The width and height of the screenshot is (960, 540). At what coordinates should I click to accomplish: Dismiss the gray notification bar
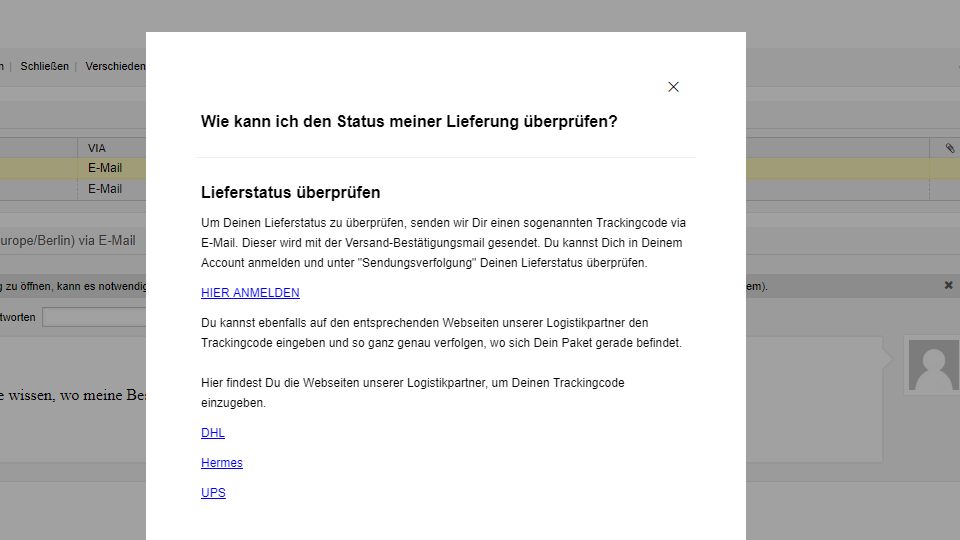tap(948, 285)
